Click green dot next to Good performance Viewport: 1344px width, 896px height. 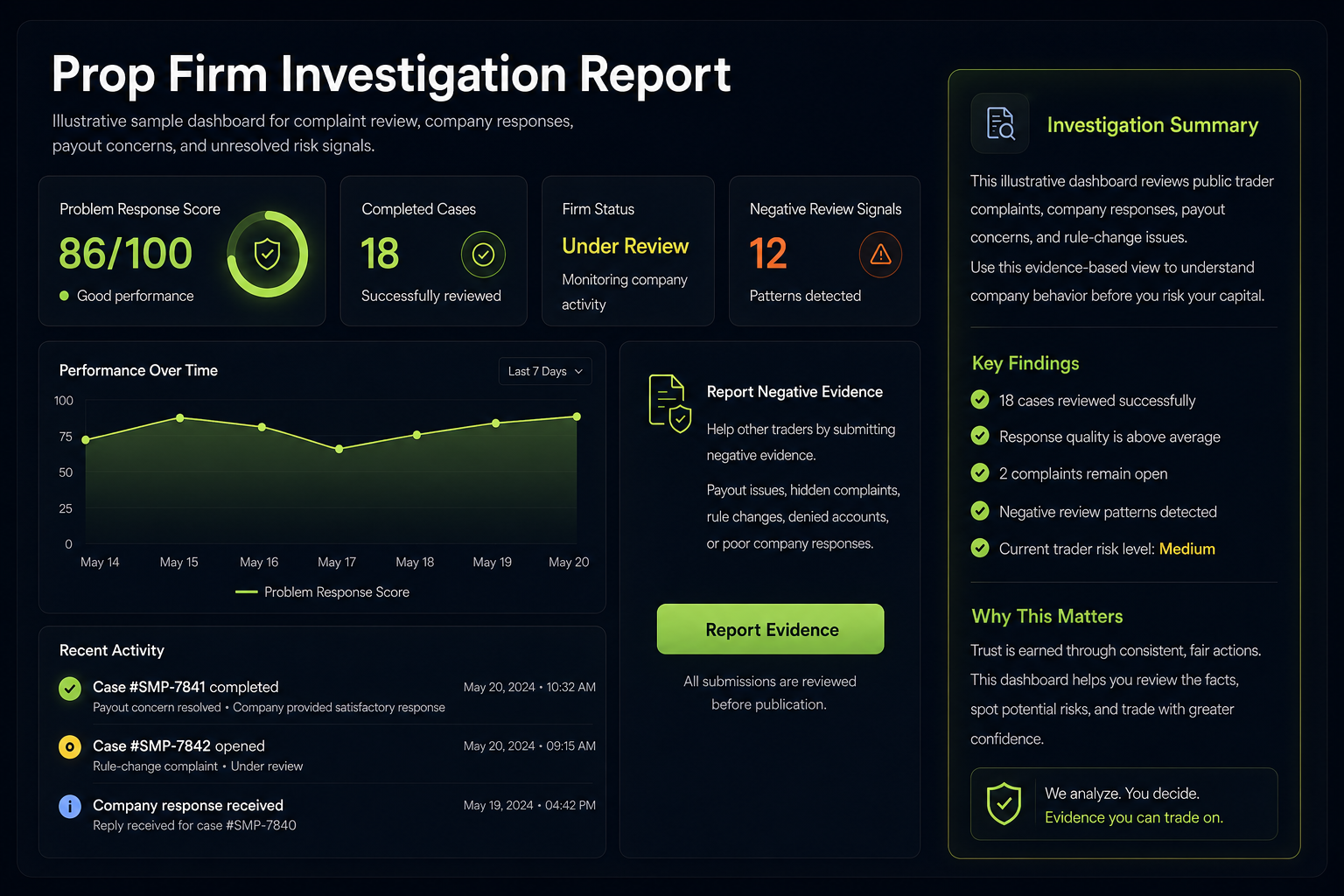[64, 296]
